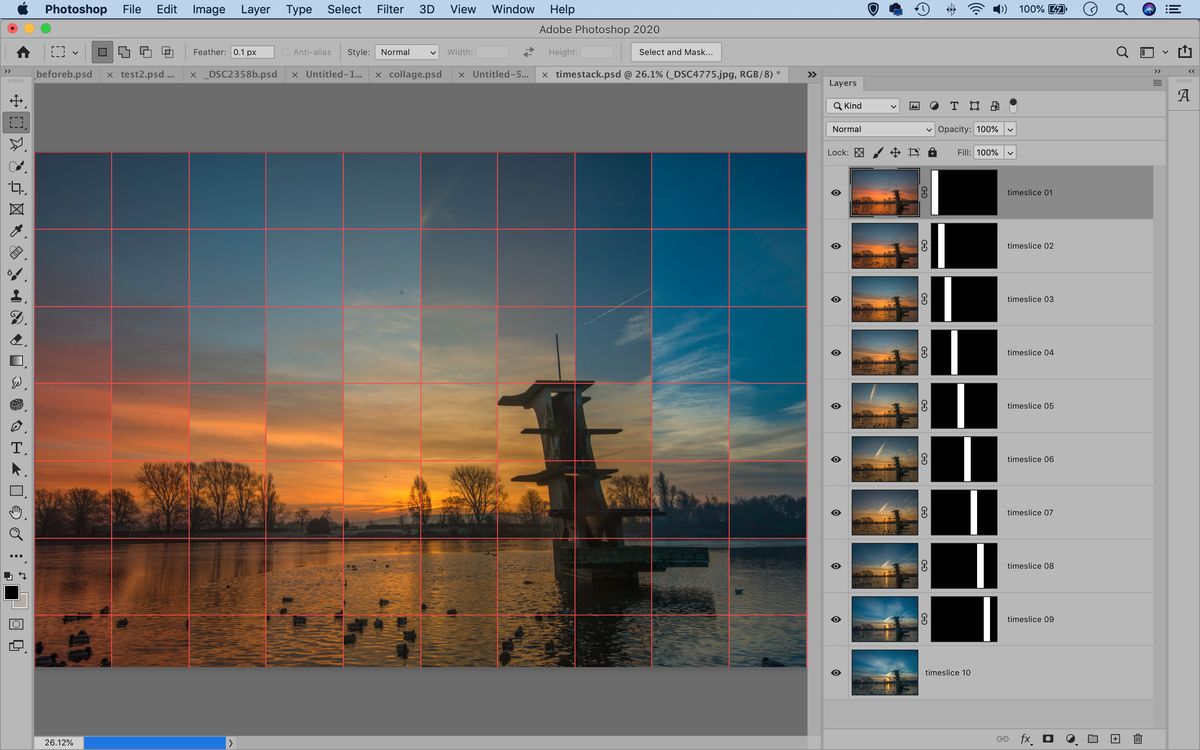Grab the Zoom tool
Screen dimensions: 1200x750
coord(16,534)
